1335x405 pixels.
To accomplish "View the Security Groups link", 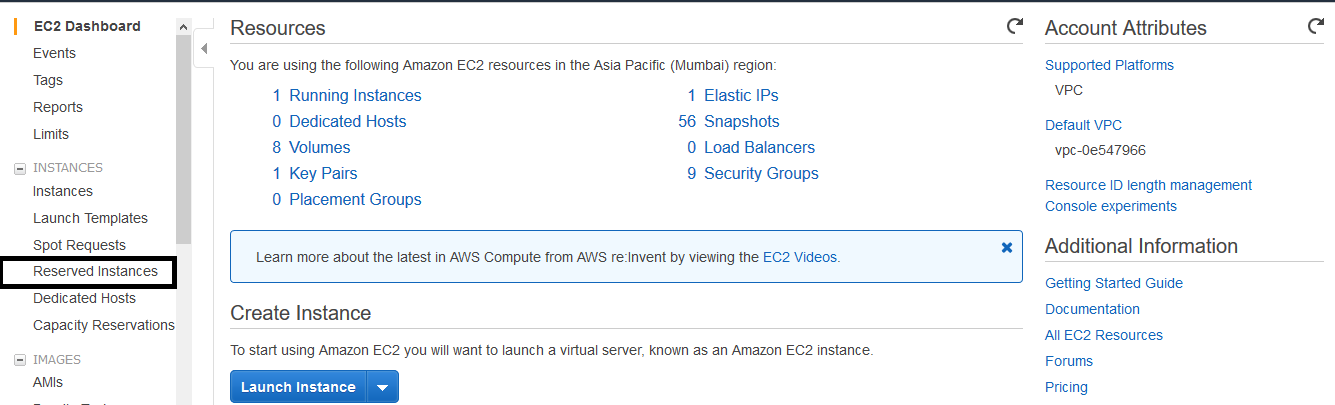I will click(x=761, y=174).
